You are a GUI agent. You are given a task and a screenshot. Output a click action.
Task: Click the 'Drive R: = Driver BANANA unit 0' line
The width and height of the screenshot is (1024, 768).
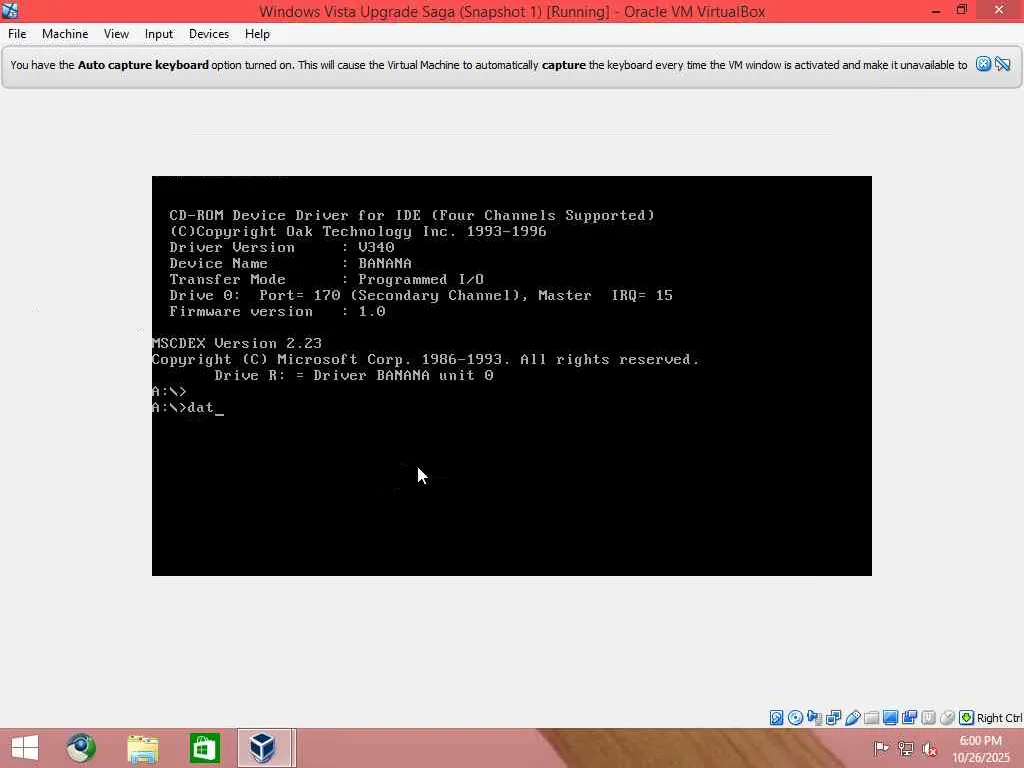tap(354, 376)
